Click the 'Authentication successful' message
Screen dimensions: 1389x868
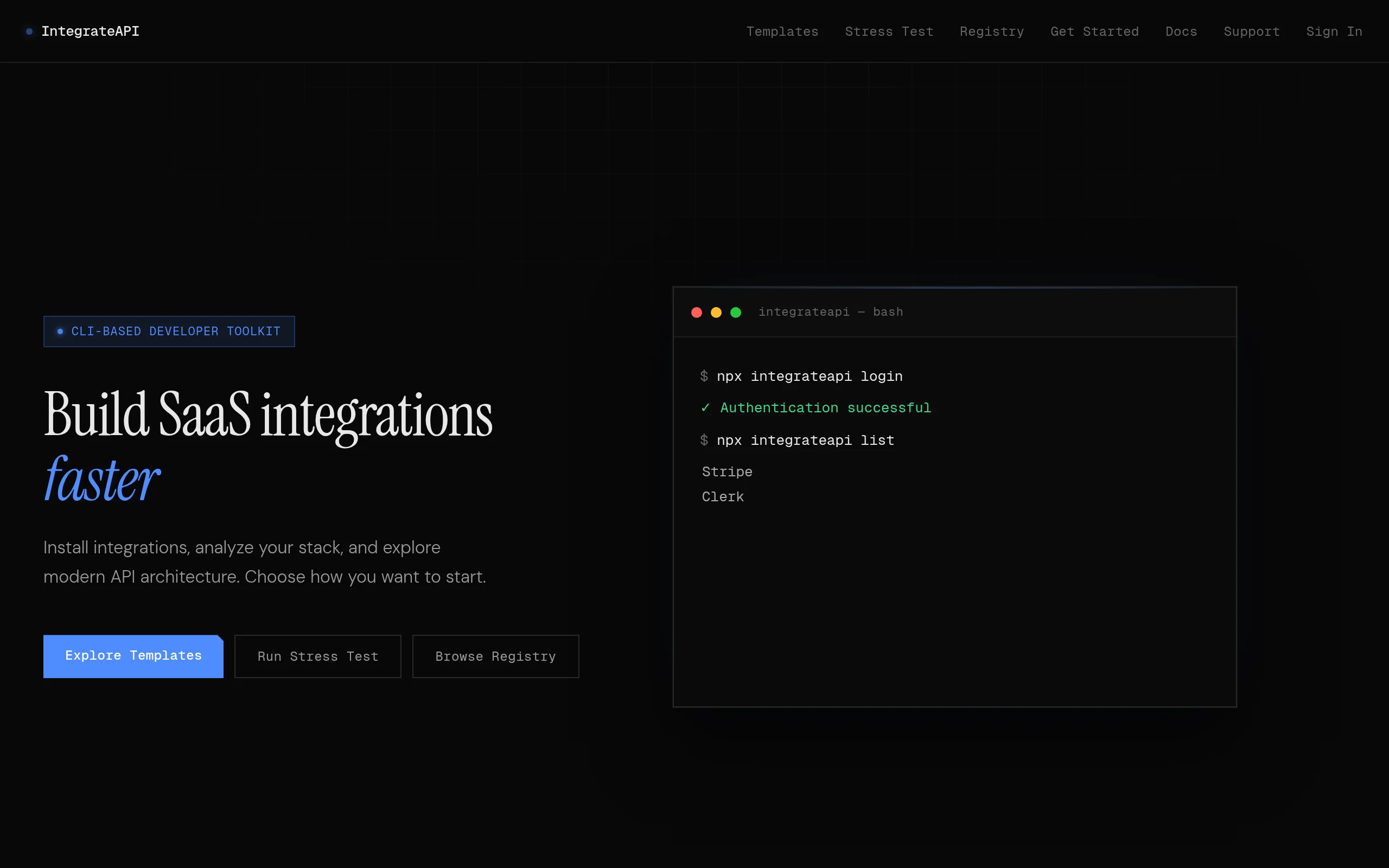pos(825,407)
